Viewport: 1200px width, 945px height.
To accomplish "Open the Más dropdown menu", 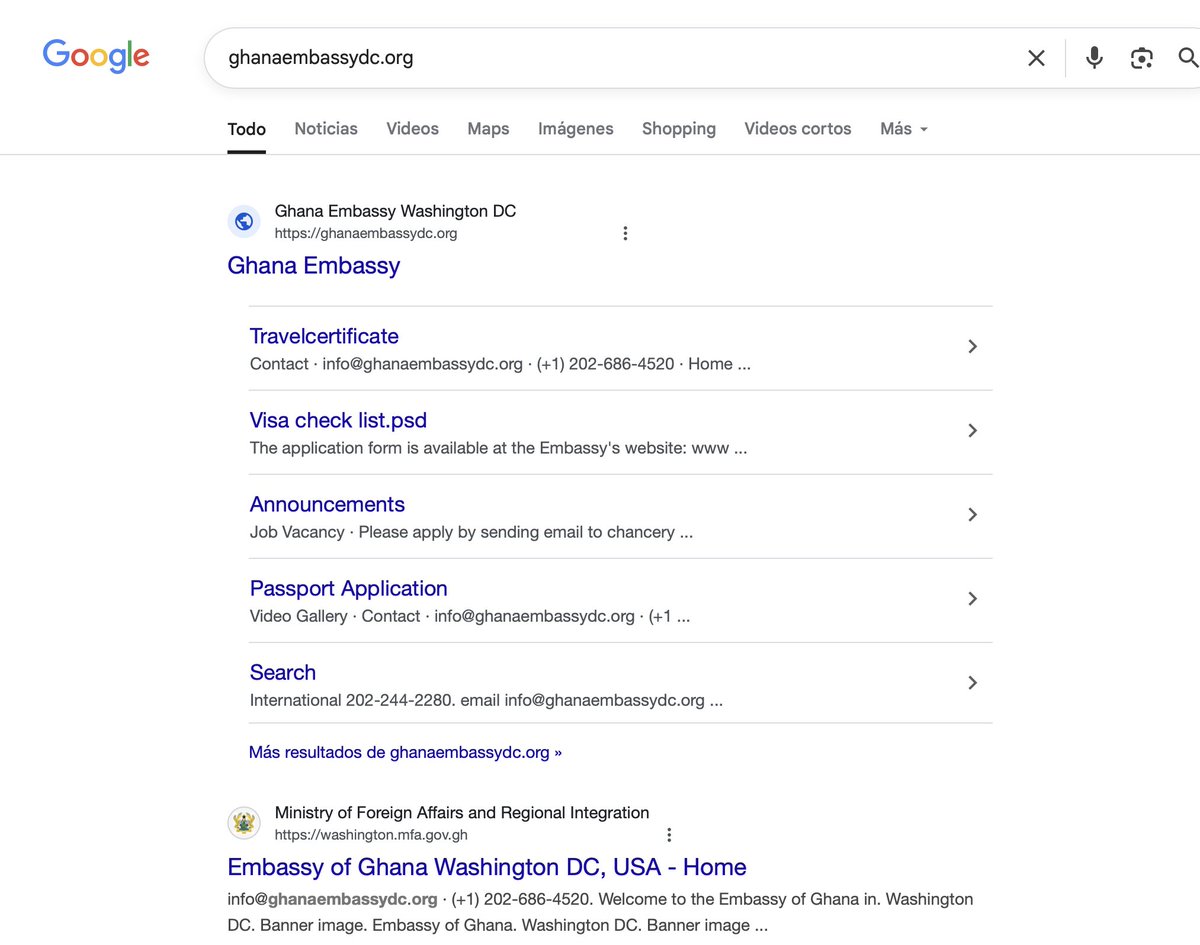I will [904, 129].
